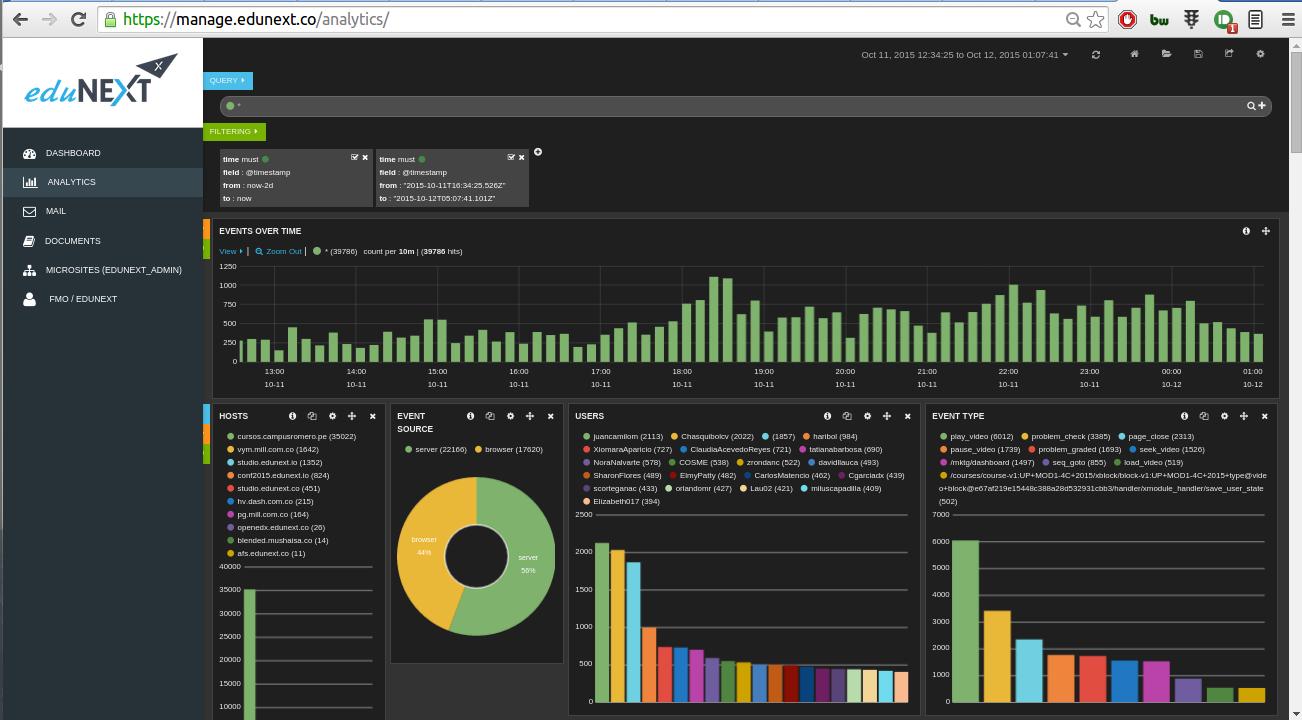
Task: Collapse the FILTERING section
Action: [234, 131]
